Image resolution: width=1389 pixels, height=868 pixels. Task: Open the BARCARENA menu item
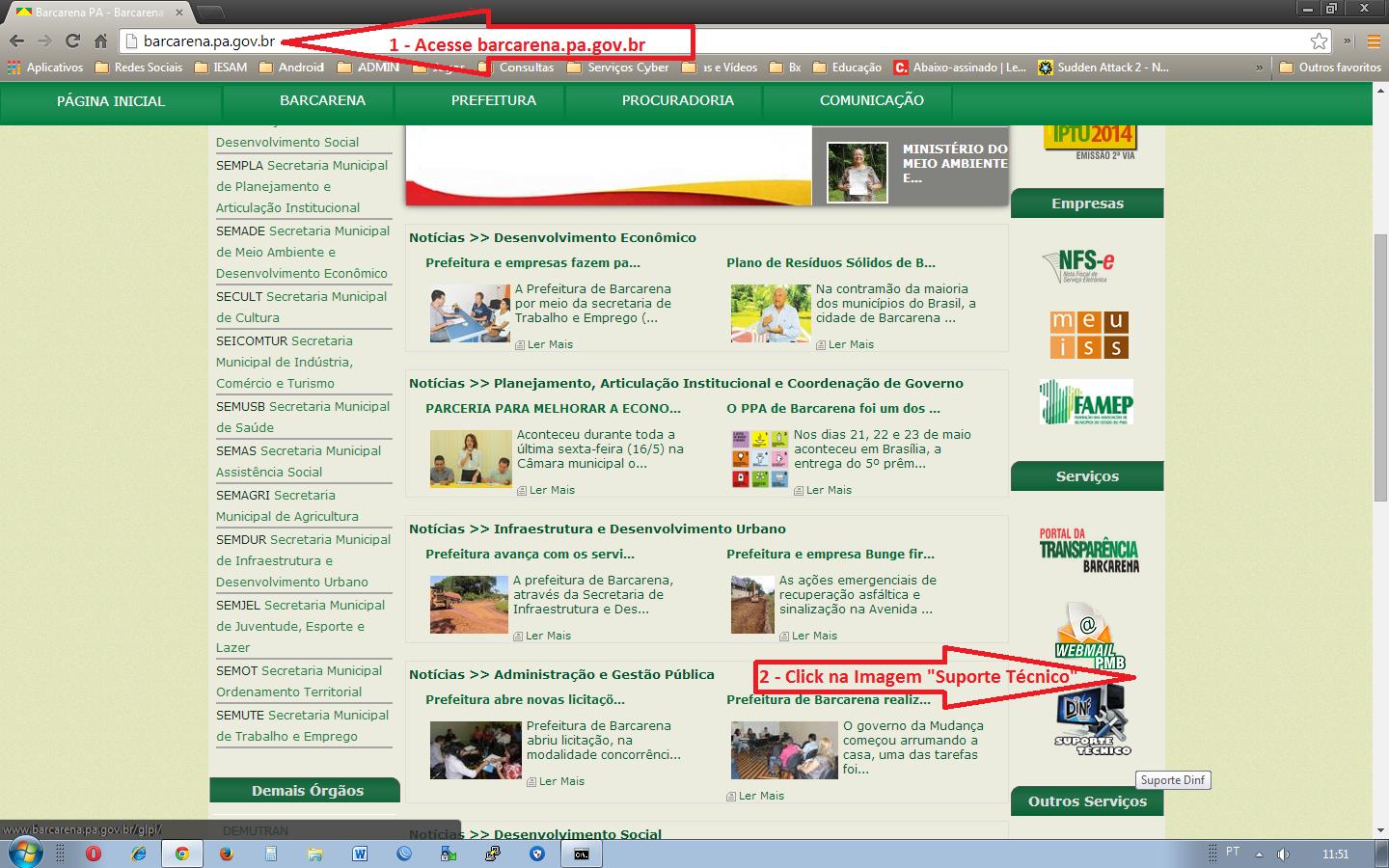coord(322,100)
